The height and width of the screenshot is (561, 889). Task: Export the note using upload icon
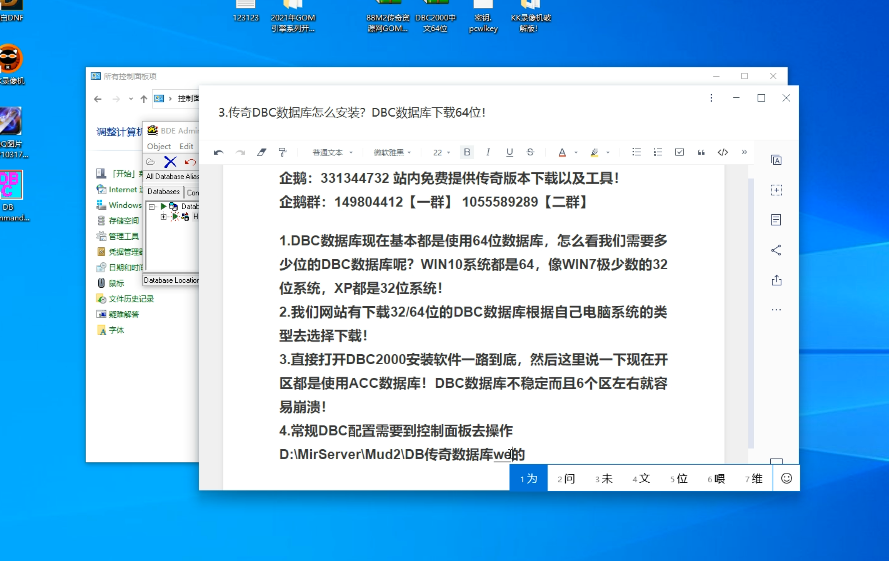pos(776,280)
